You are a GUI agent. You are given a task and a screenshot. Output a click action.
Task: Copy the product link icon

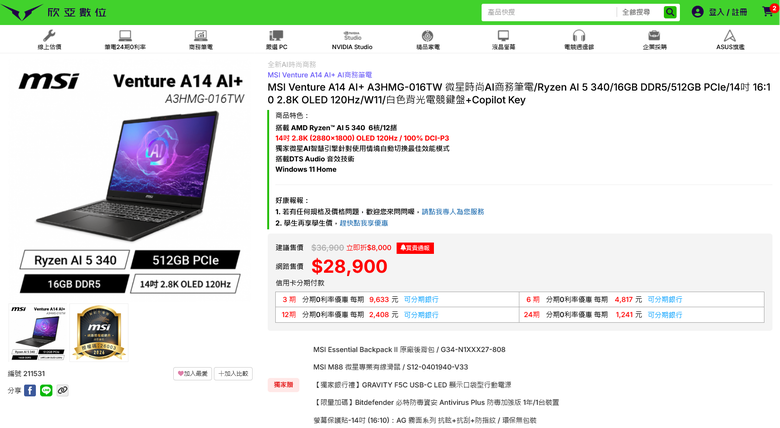[x=62, y=391]
